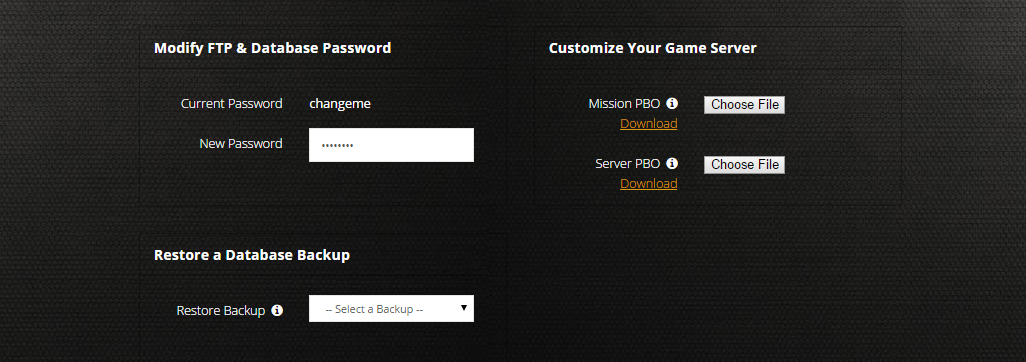This screenshot has width=1026, height=362.
Task: Click the New Password label
Action: point(241,143)
